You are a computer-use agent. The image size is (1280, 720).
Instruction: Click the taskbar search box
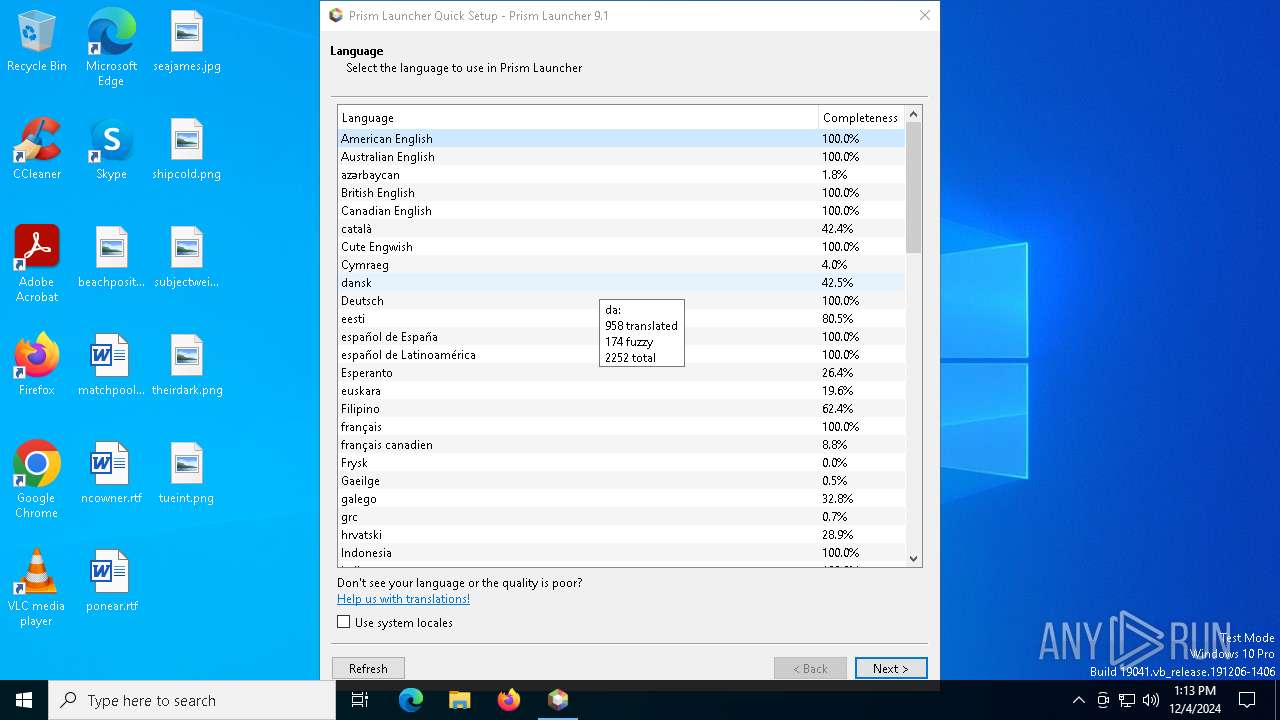coord(192,700)
